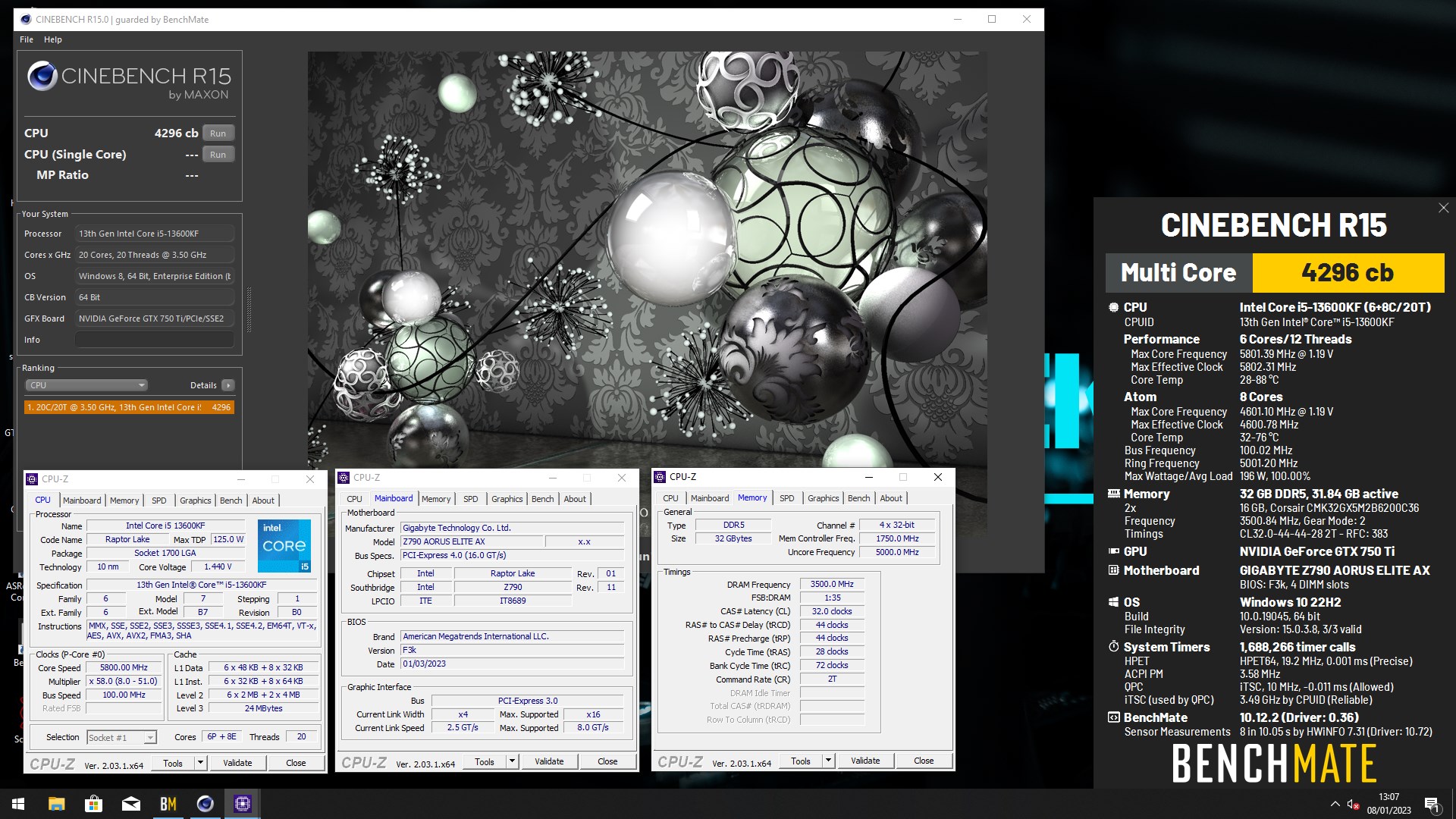Open BenchMate taskbar icon
The height and width of the screenshot is (819, 1456).
[x=168, y=804]
